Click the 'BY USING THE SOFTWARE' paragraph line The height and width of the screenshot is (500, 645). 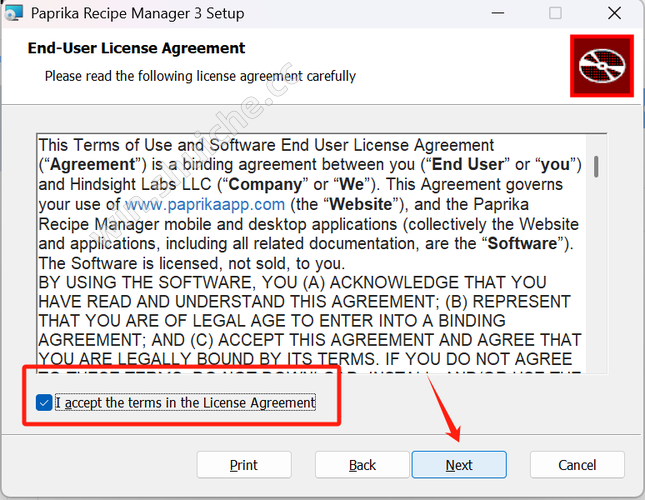(292, 282)
